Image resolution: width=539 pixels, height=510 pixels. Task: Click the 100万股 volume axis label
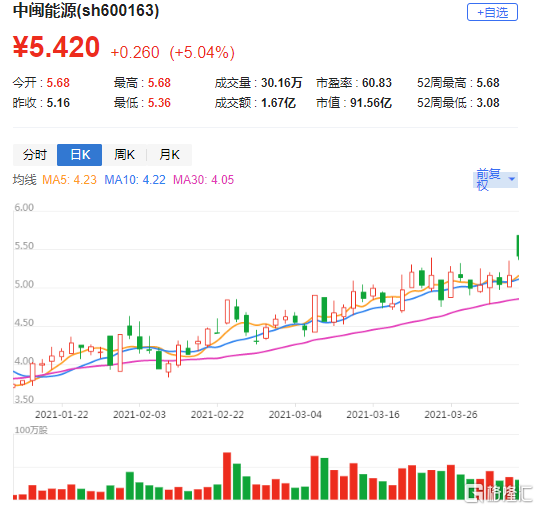(x=31, y=430)
